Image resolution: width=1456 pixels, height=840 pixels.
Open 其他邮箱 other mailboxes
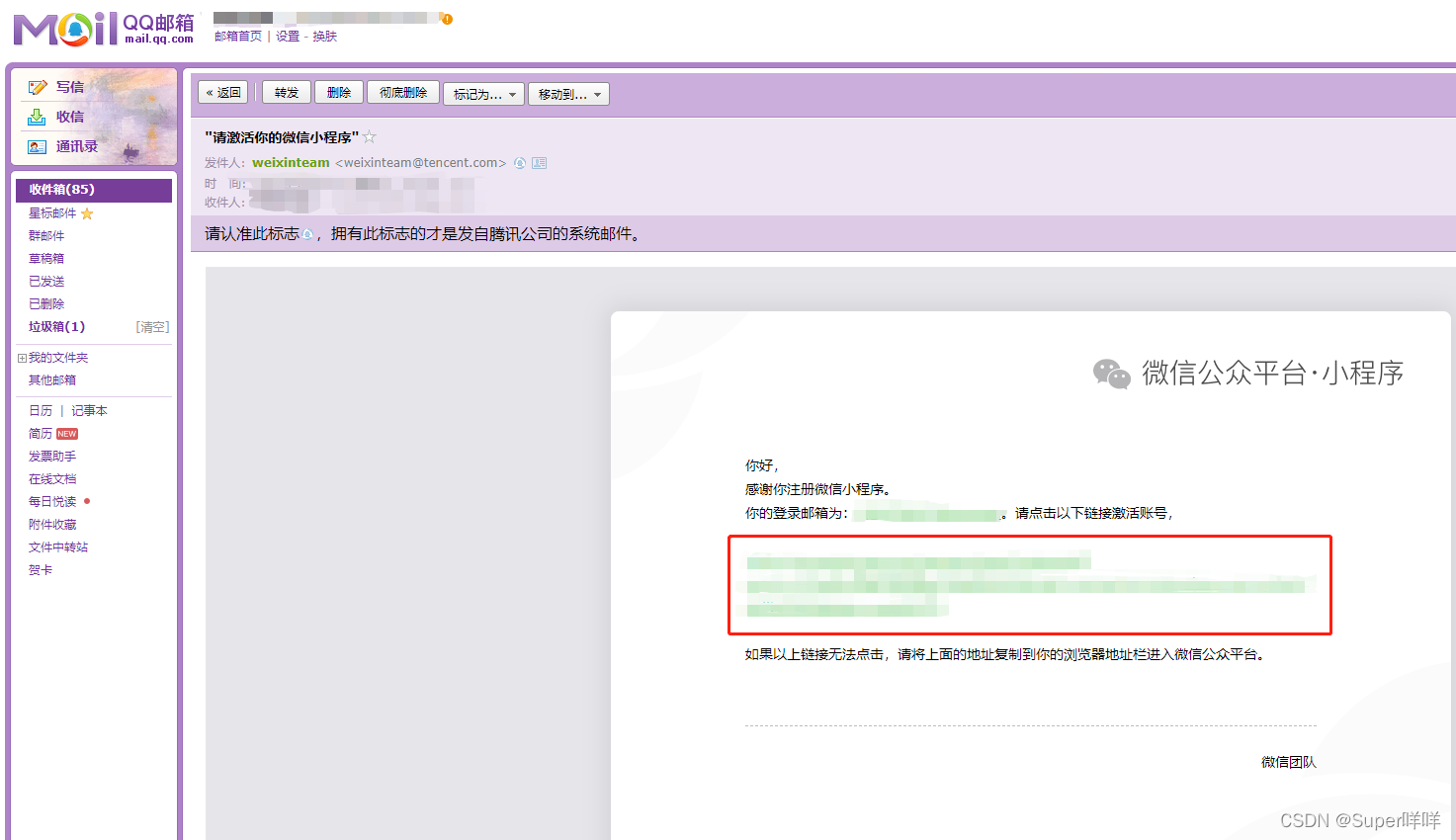tap(52, 380)
